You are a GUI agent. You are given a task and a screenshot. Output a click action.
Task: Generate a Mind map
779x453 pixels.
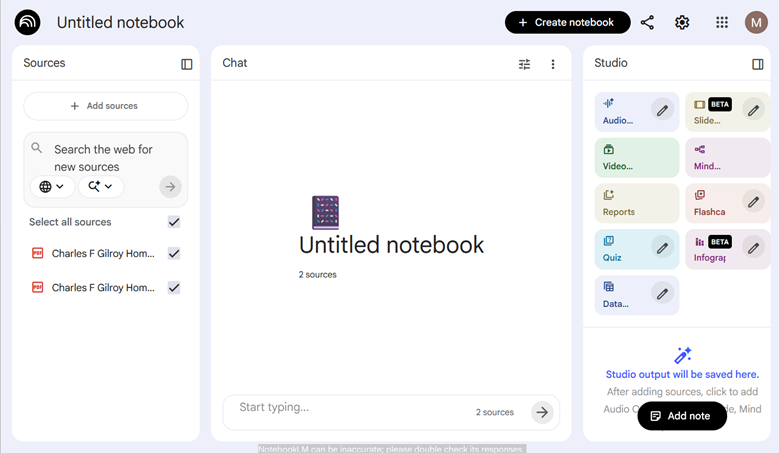pyautogui.click(x=728, y=157)
